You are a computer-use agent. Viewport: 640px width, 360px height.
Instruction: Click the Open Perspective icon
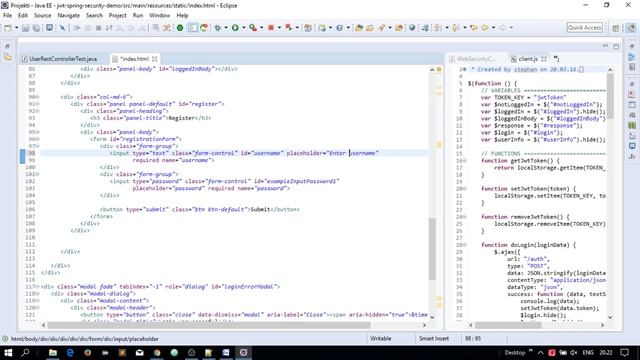click(x=616, y=28)
